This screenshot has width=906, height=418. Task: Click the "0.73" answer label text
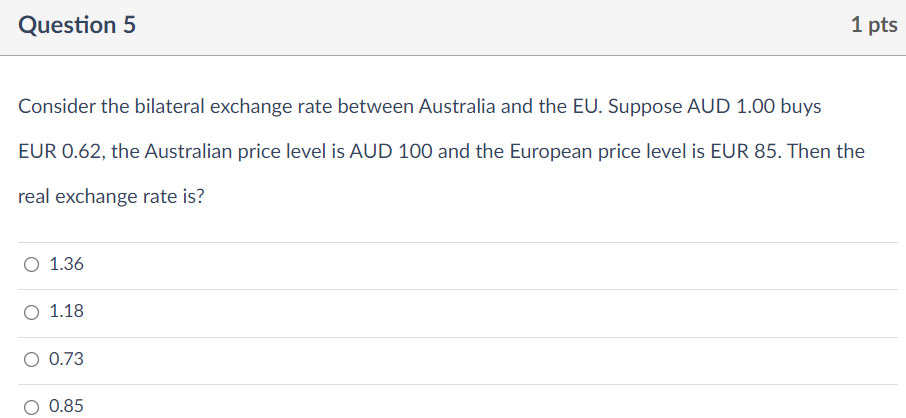point(66,359)
